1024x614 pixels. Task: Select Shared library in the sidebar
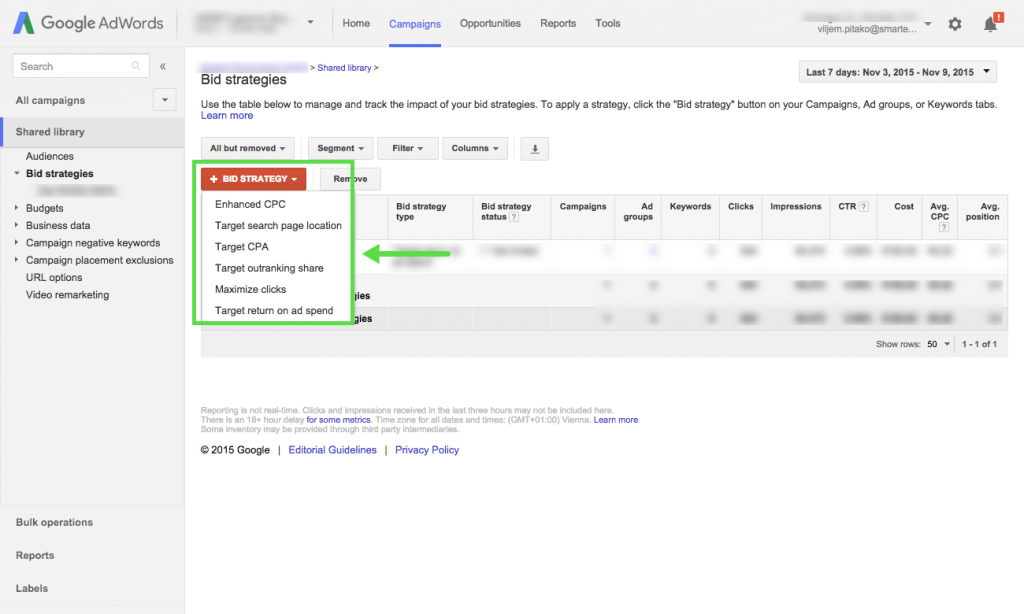pyautogui.click(x=92, y=132)
